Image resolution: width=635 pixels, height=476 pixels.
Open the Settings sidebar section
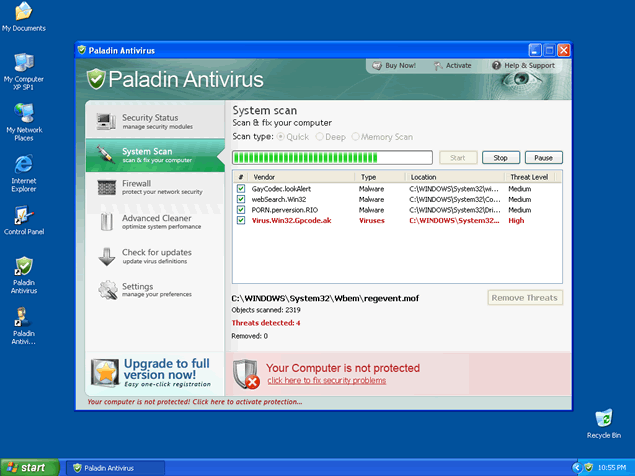[155, 290]
